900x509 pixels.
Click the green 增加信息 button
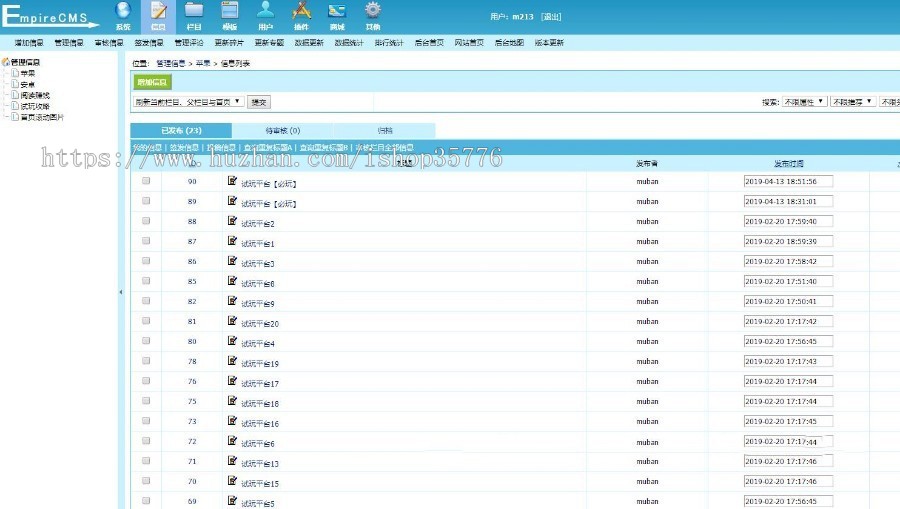152,82
